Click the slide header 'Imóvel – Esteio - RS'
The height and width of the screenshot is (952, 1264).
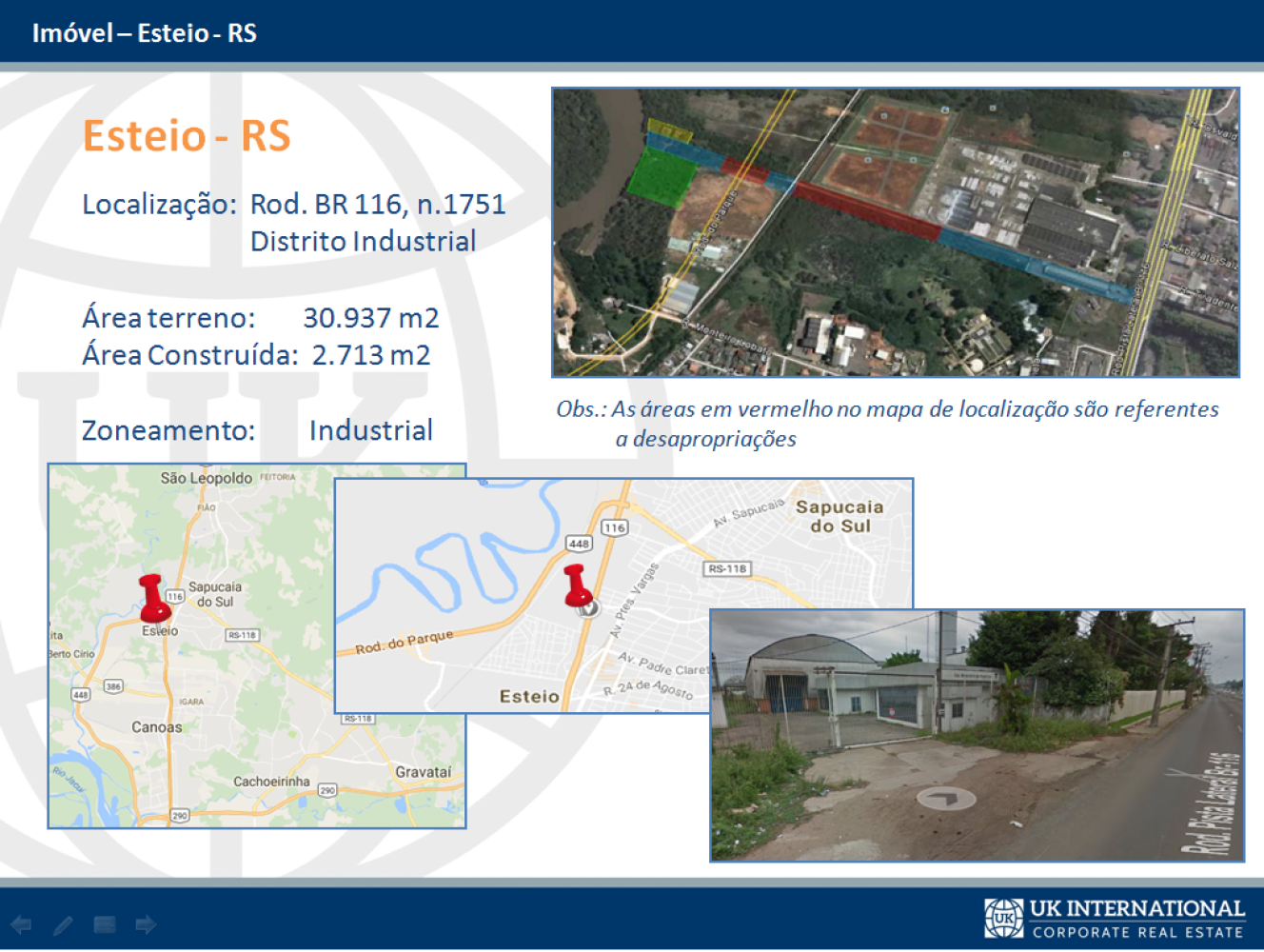[145, 33]
